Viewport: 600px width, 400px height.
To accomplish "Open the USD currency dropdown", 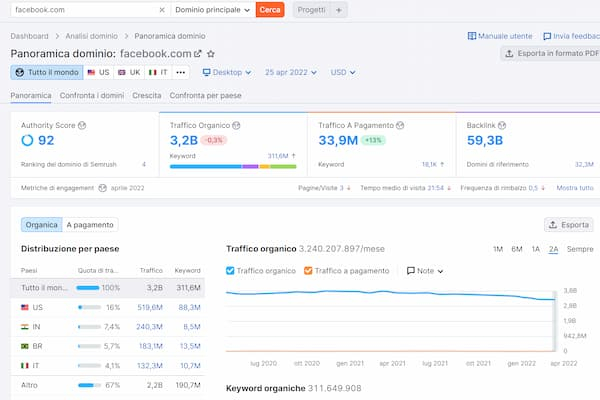I will click(x=343, y=72).
